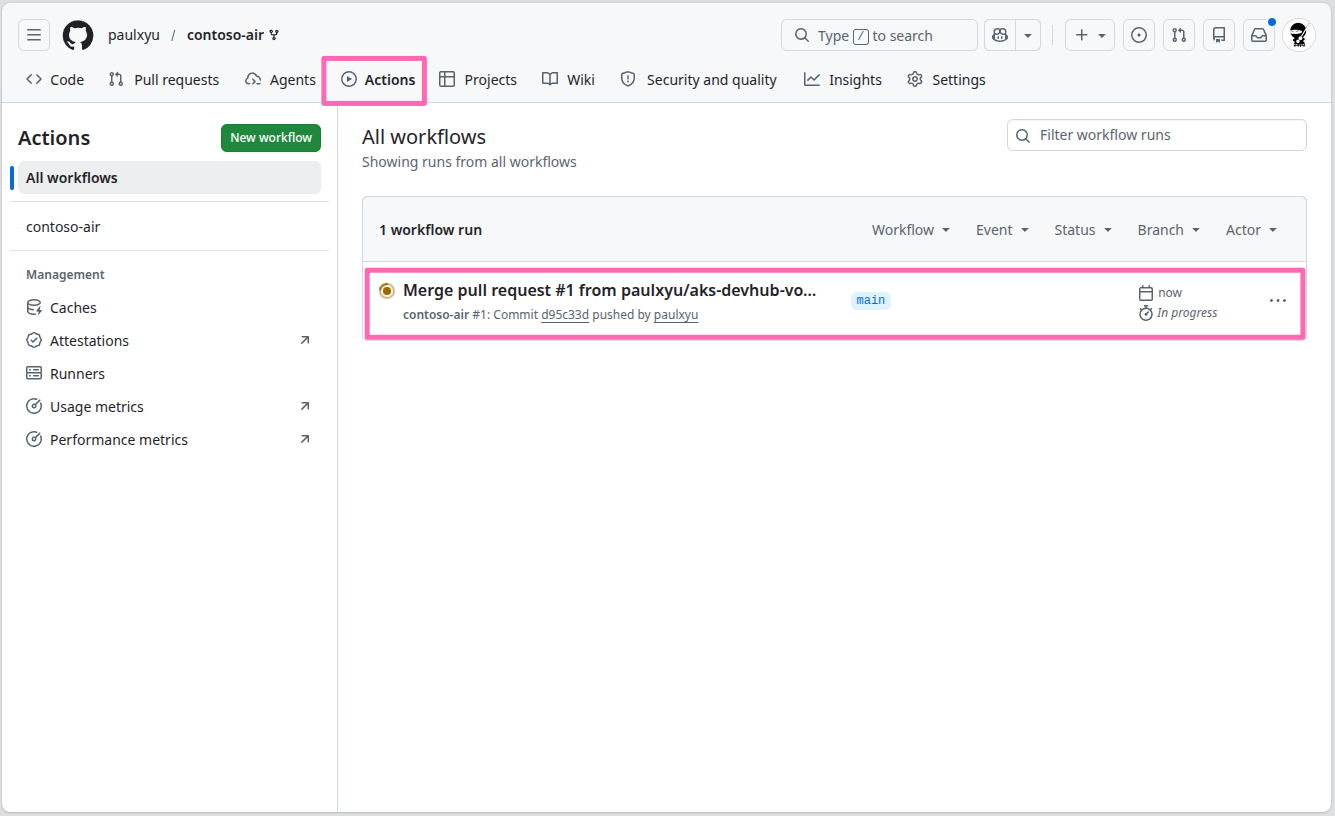Switch to the Code tab

pyautogui.click(x=55, y=80)
